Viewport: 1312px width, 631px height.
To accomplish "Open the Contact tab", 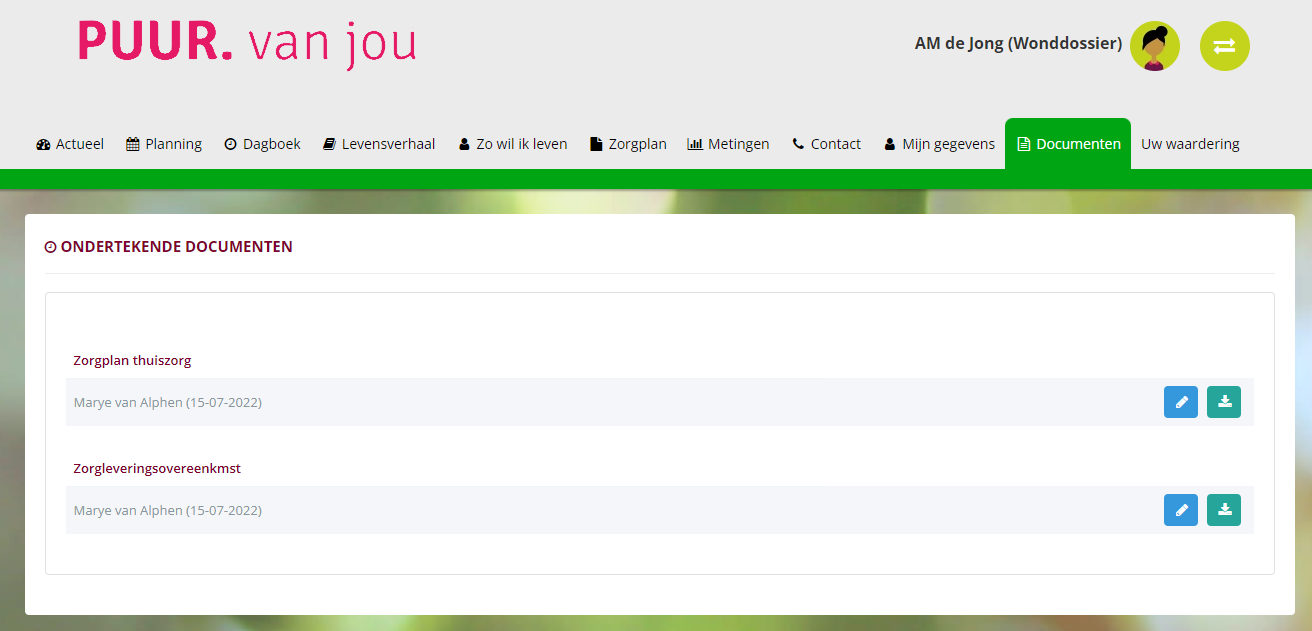I will coord(826,144).
